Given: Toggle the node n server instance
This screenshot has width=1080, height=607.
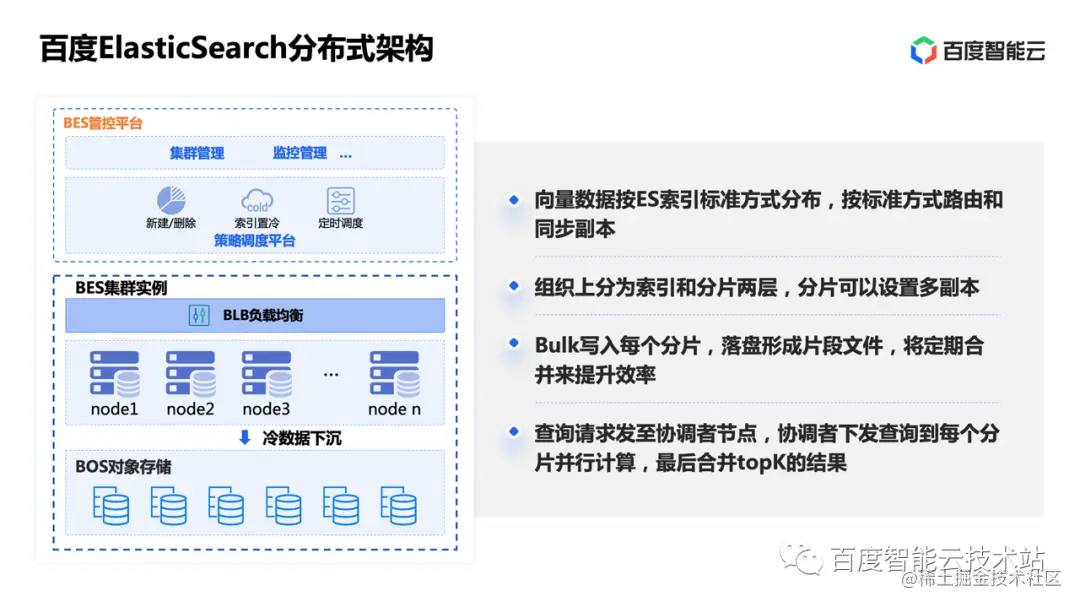Looking at the screenshot, I should click(x=394, y=375).
